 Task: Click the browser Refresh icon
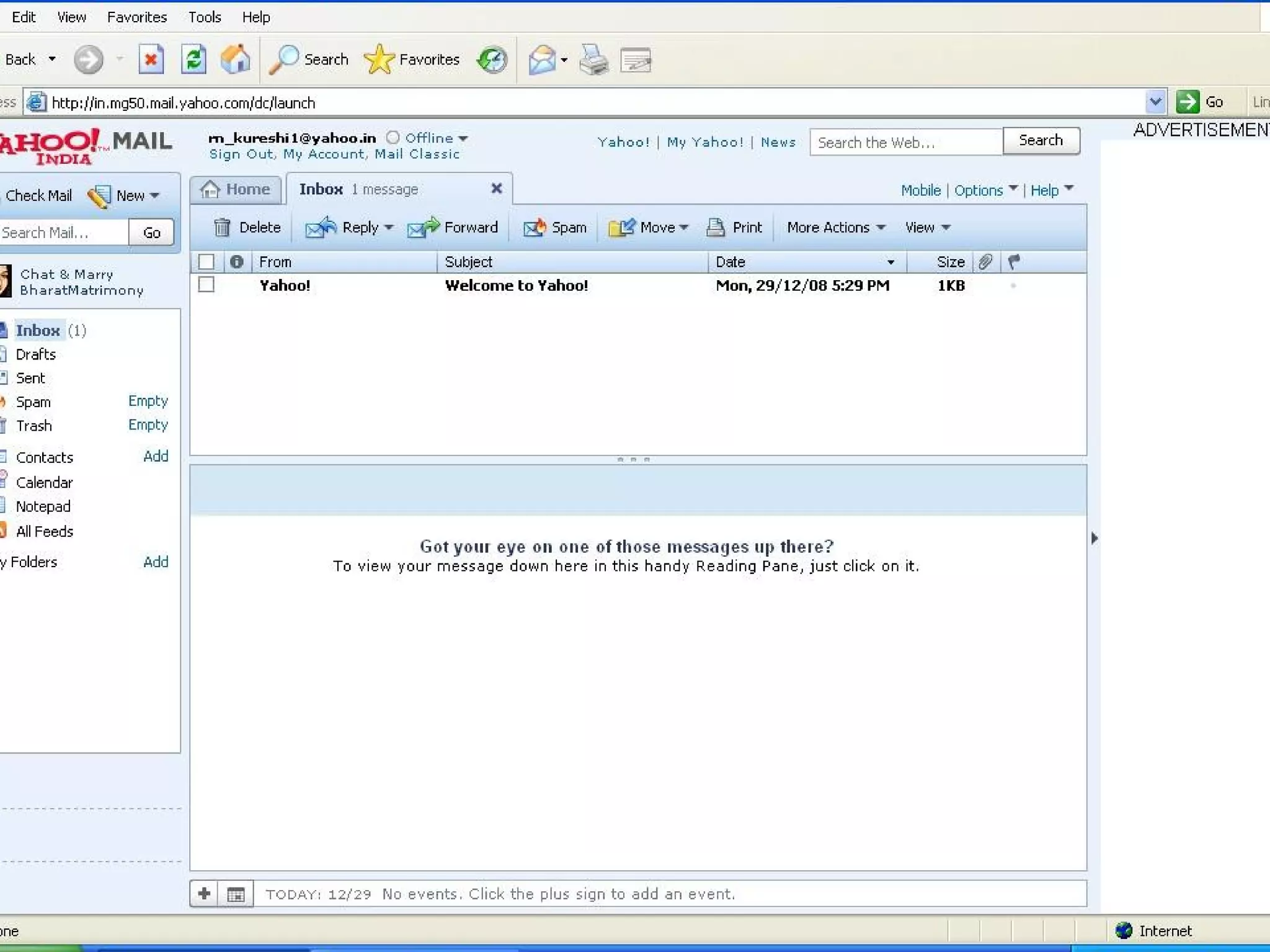tap(193, 59)
